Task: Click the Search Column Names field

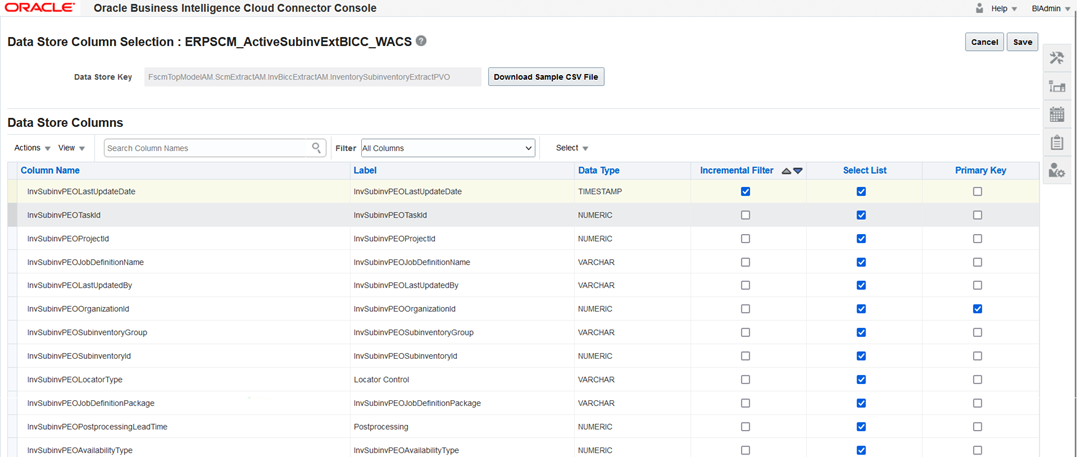Action: 205,148
